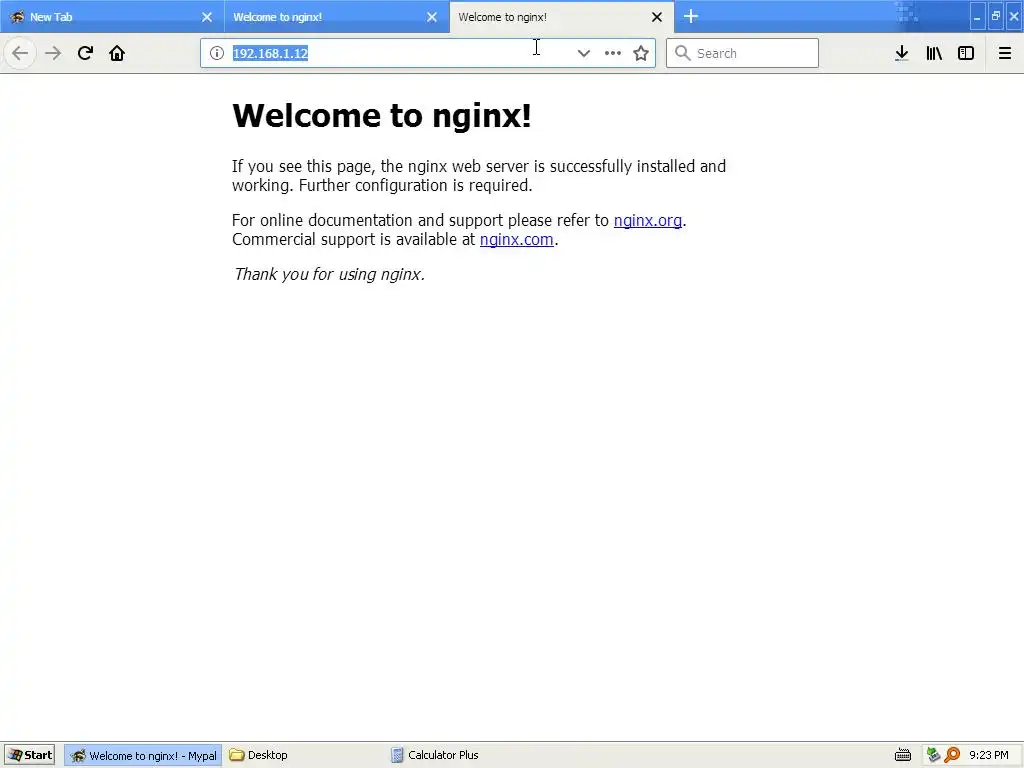Open the home page icon

point(117,53)
